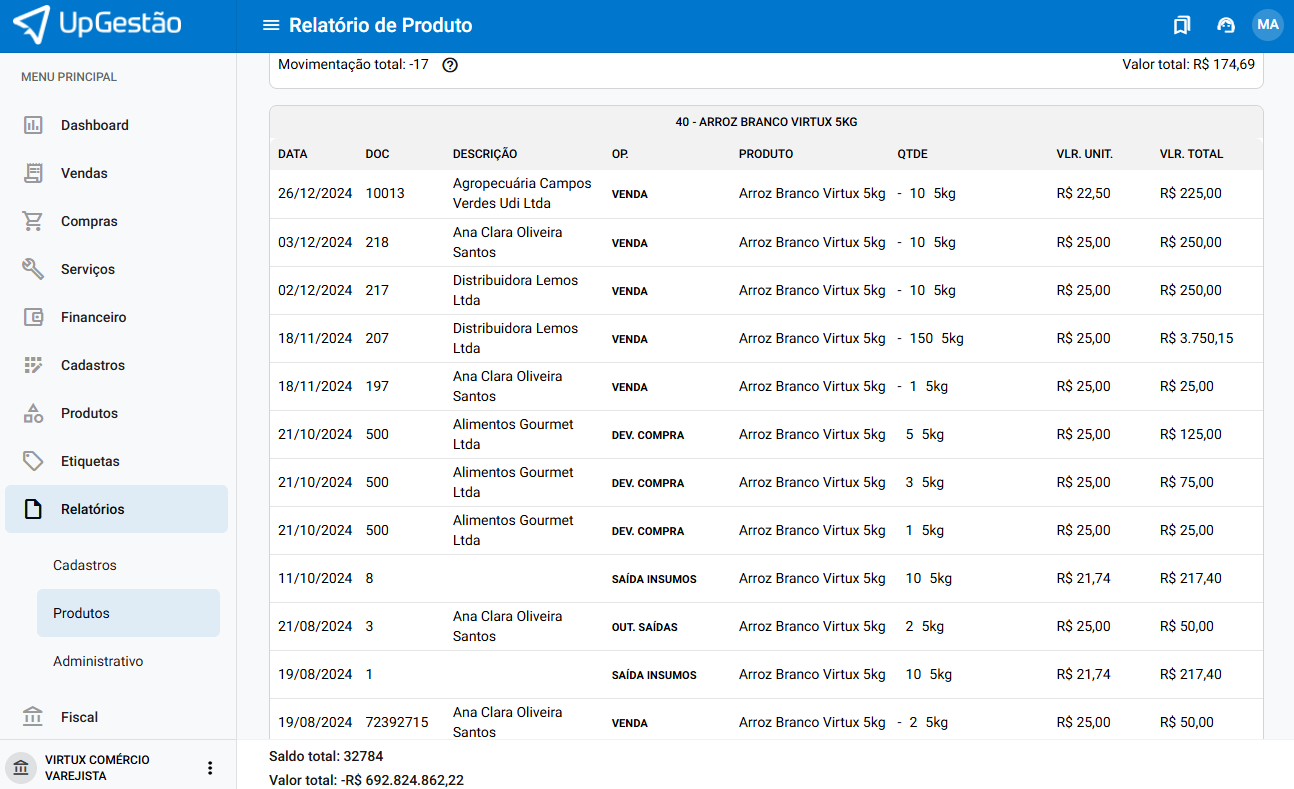The width and height of the screenshot is (1294, 789).
Task: Click the Etiquetas tag icon
Action: coord(33,461)
